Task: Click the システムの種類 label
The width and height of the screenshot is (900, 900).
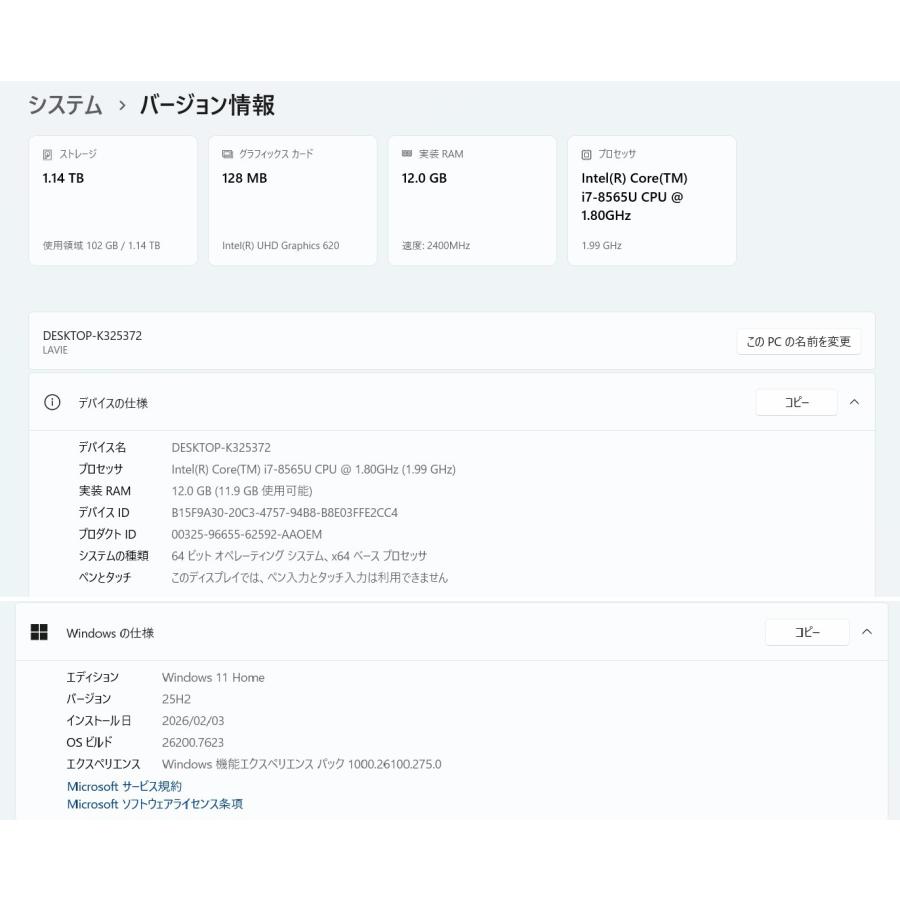Action: (x=114, y=556)
